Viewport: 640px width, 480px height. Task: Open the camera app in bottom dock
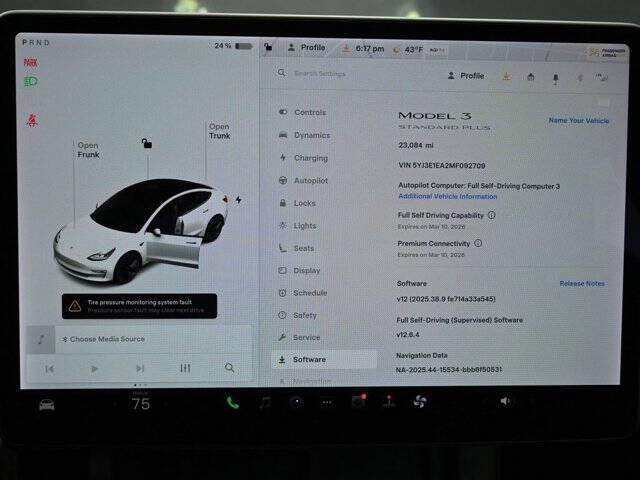point(296,402)
